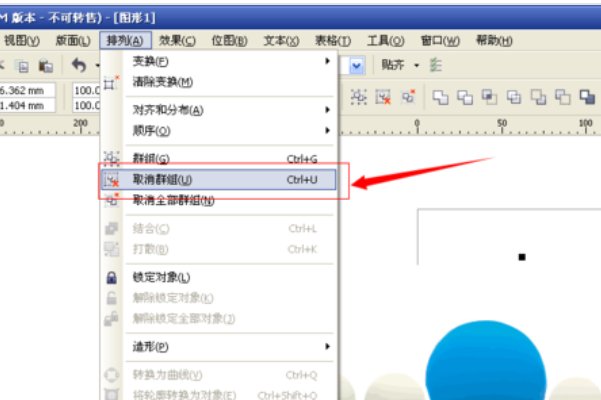Click the options icon beside 贴齐
This screenshot has width=601, height=400.
435,65
